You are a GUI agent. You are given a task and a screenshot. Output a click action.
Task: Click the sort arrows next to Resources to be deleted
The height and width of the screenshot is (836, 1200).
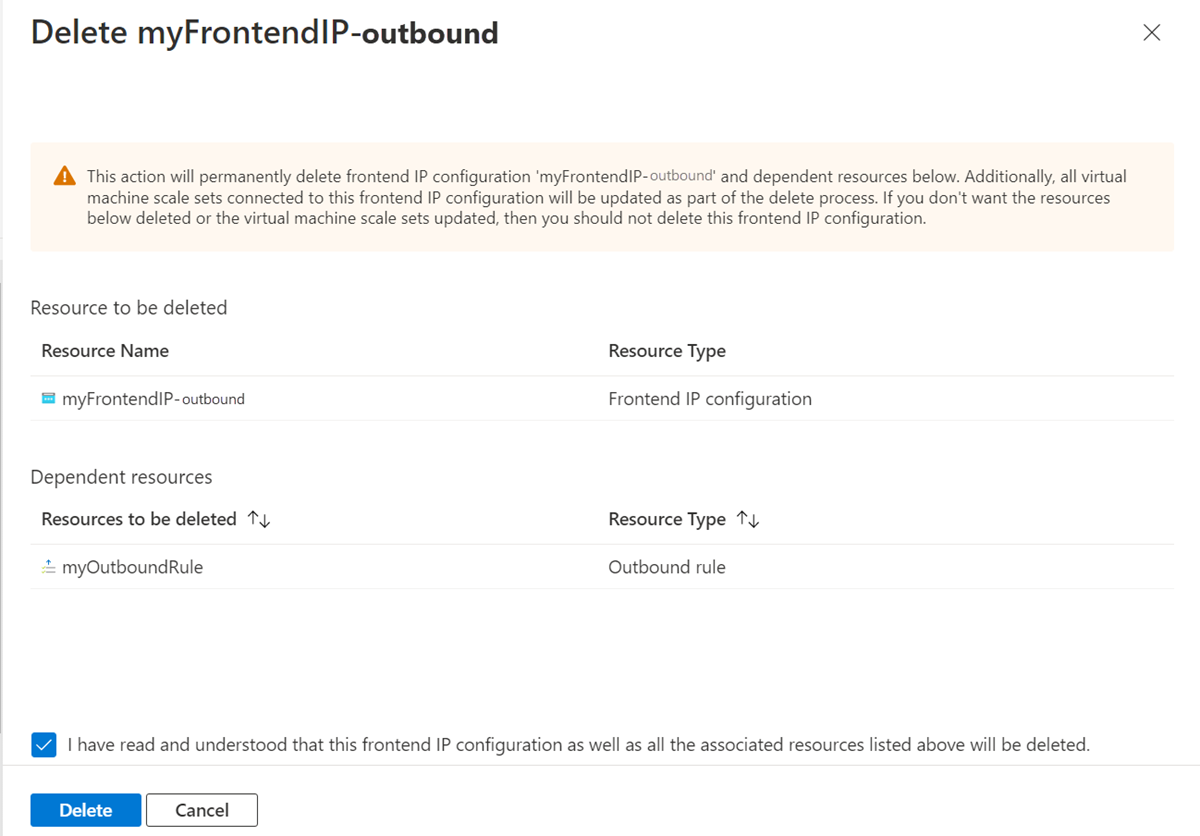click(253, 519)
